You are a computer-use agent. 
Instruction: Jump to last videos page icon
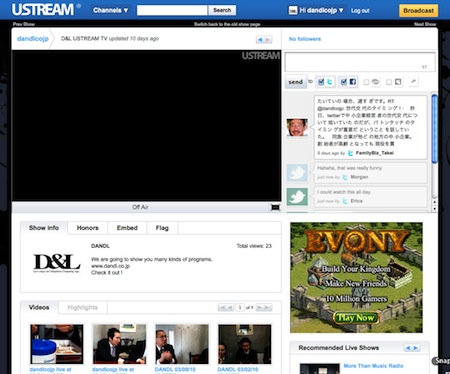(x=268, y=307)
